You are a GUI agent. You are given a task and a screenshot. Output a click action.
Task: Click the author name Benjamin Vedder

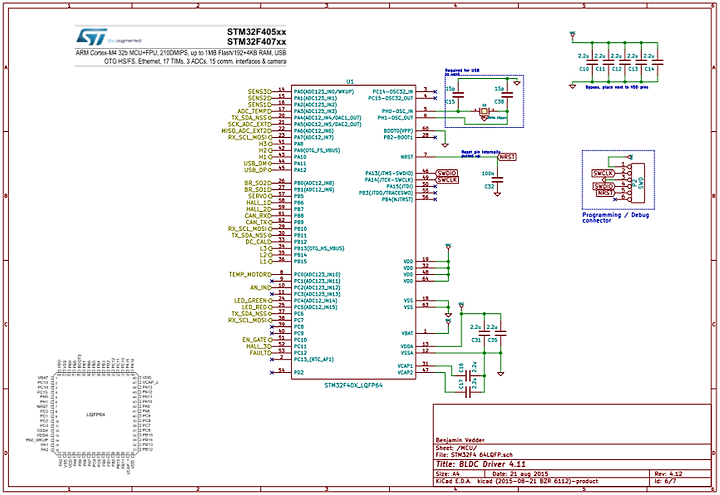(x=460, y=440)
